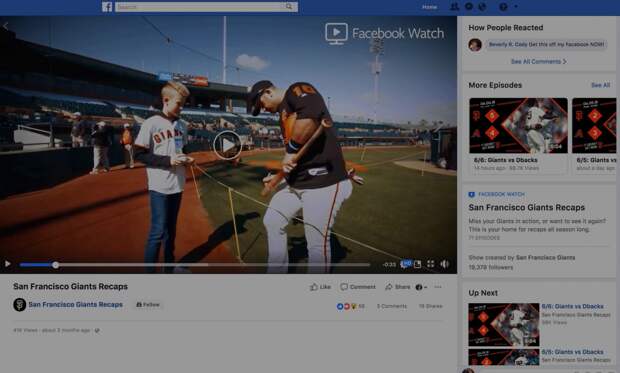This screenshot has width=620, height=373.
Task: Mute the video volume speaker
Action: tap(444, 264)
